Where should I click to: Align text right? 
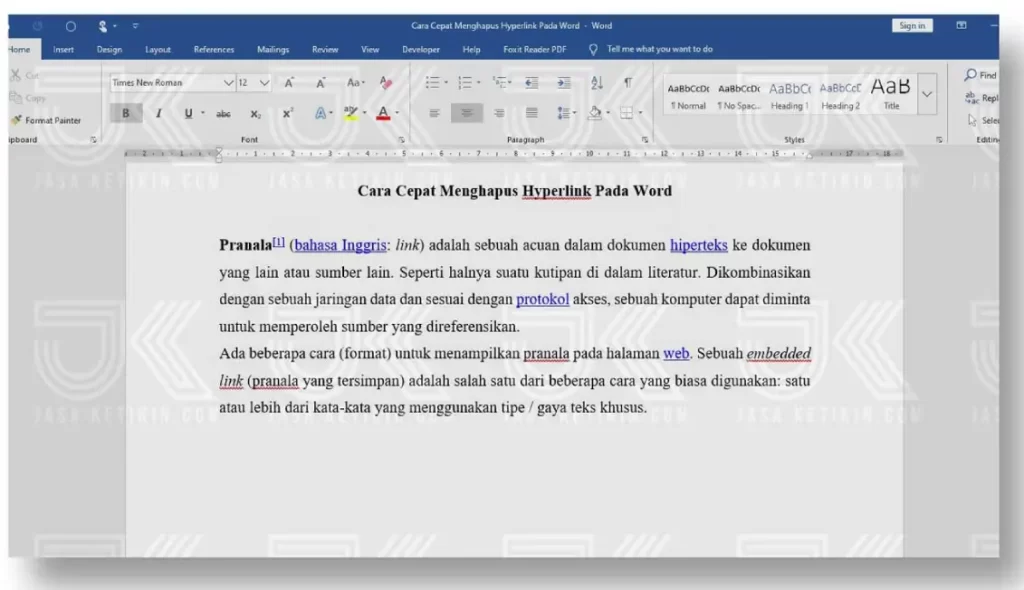pyautogui.click(x=499, y=113)
